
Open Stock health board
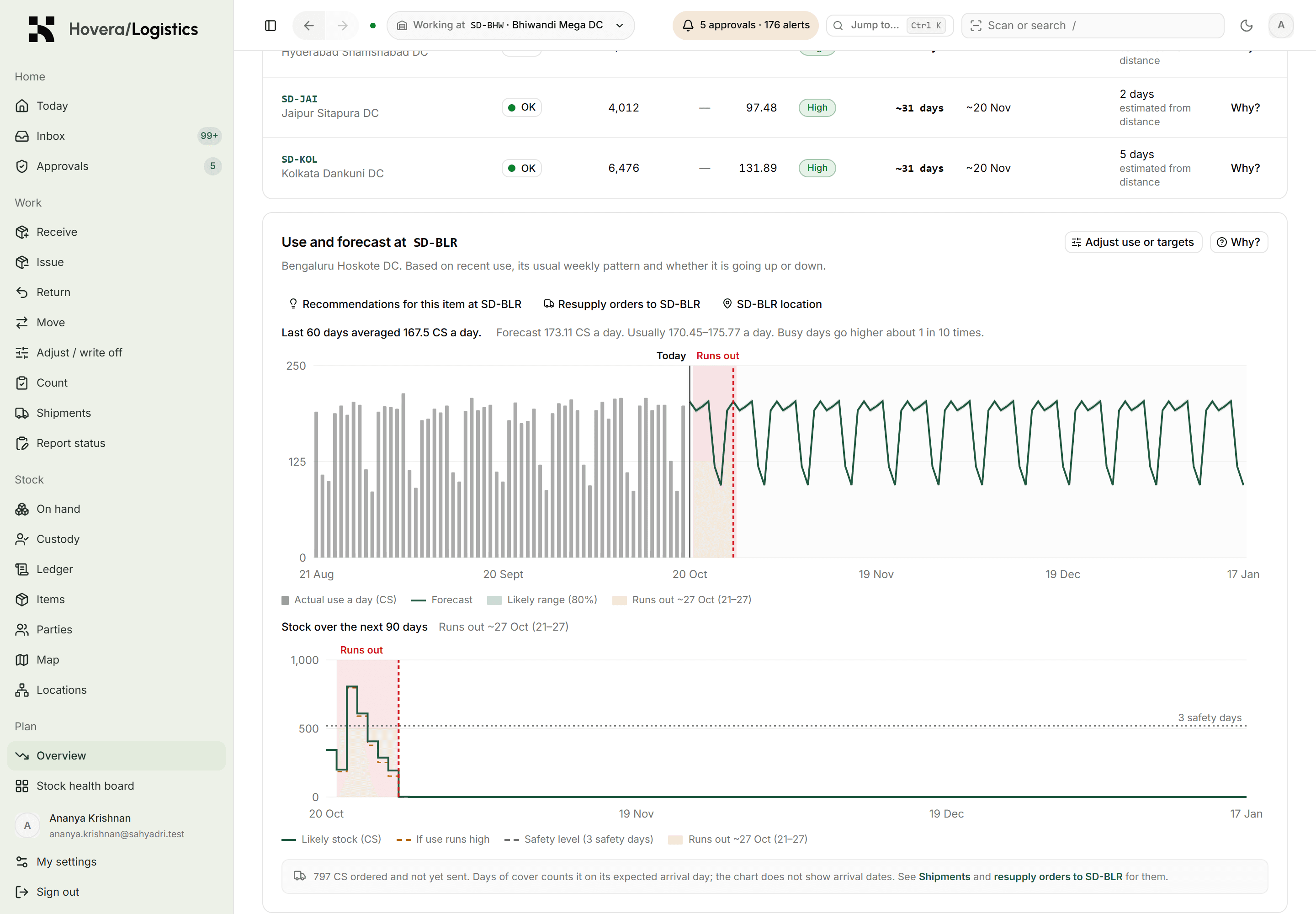pos(116,786)
